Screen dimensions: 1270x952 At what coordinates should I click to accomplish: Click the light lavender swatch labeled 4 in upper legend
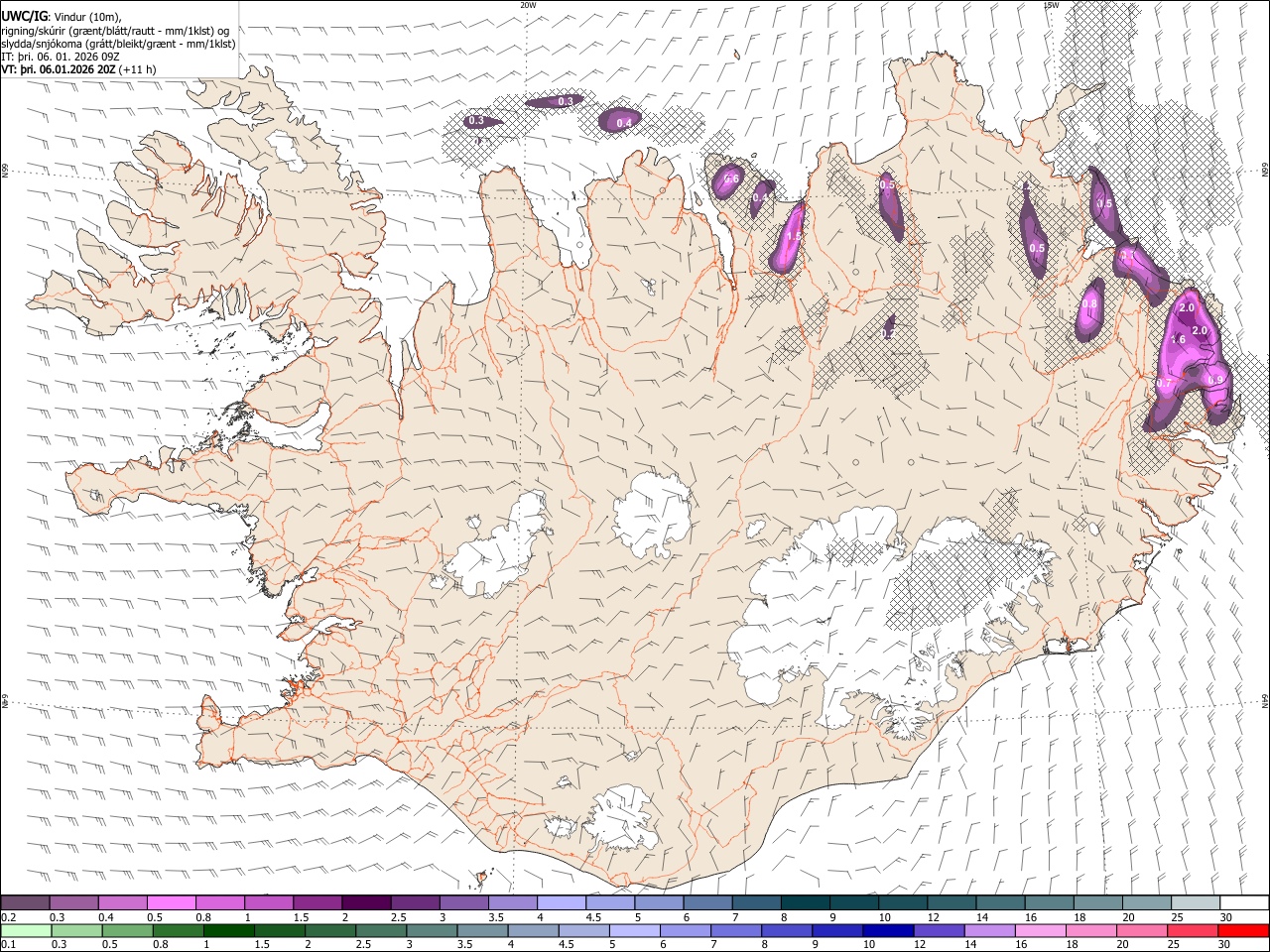(561, 902)
